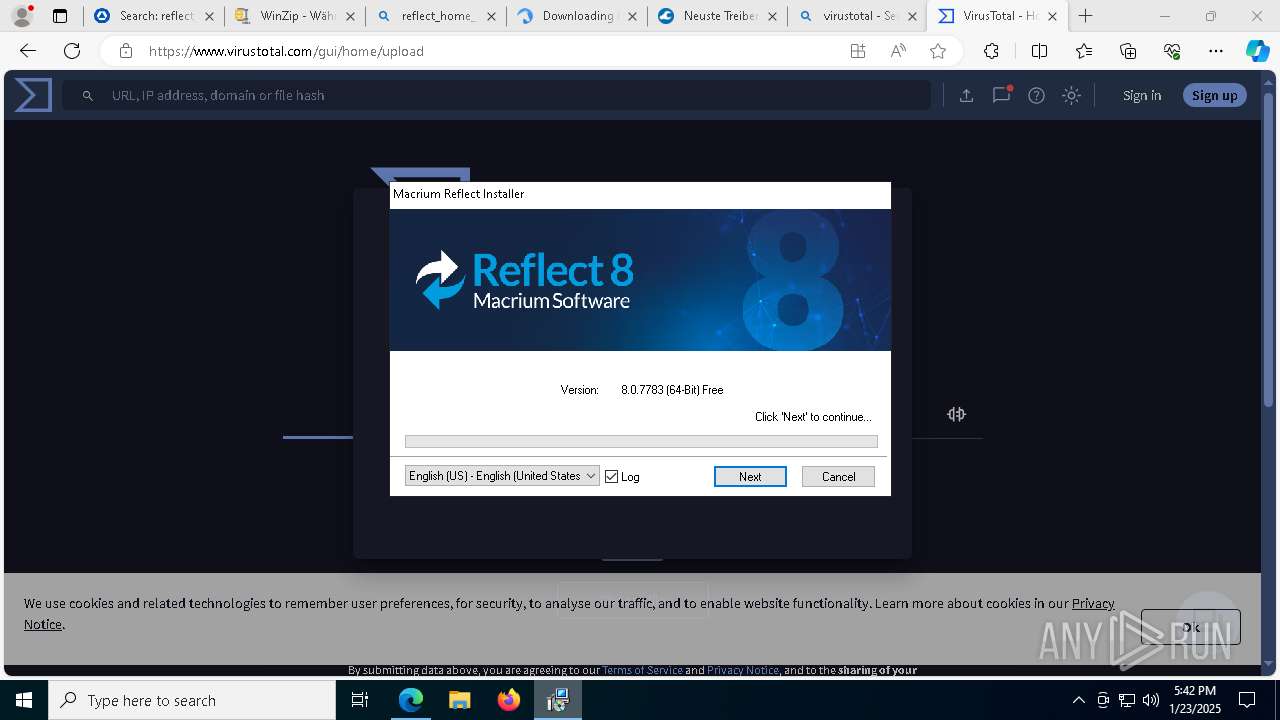Image resolution: width=1280 pixels, height=720 pixels.
Task: Close the VirusTotal tab
Action: click(1052, 16)
